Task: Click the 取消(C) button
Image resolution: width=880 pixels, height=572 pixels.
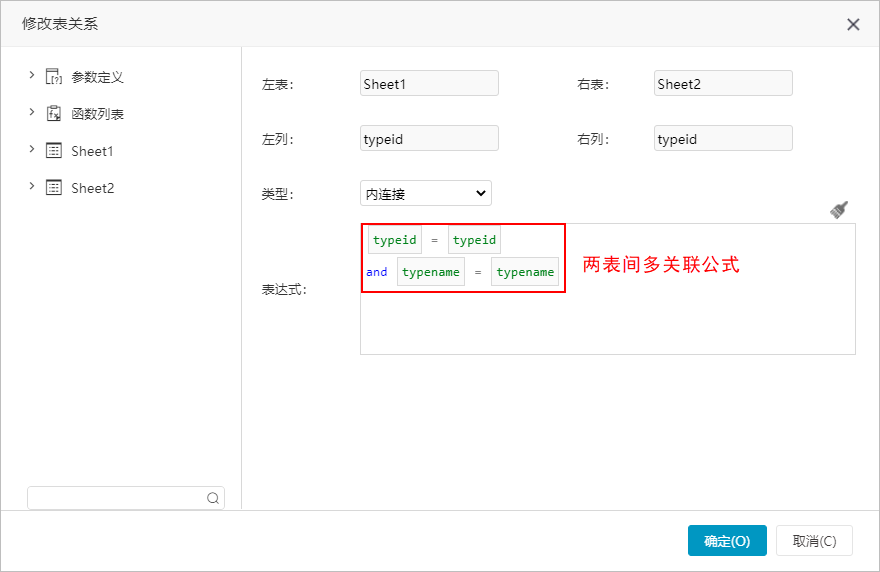Action: (814, 541)
